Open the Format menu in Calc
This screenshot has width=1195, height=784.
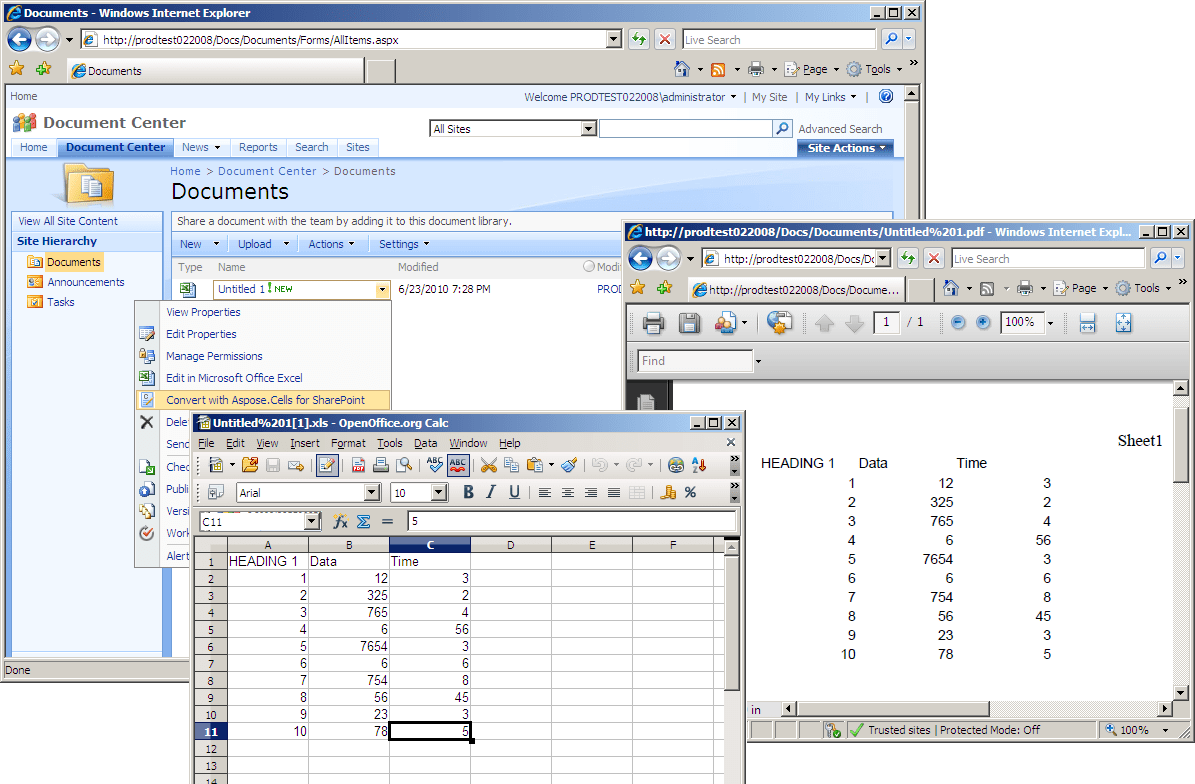(x=348, y=443)
